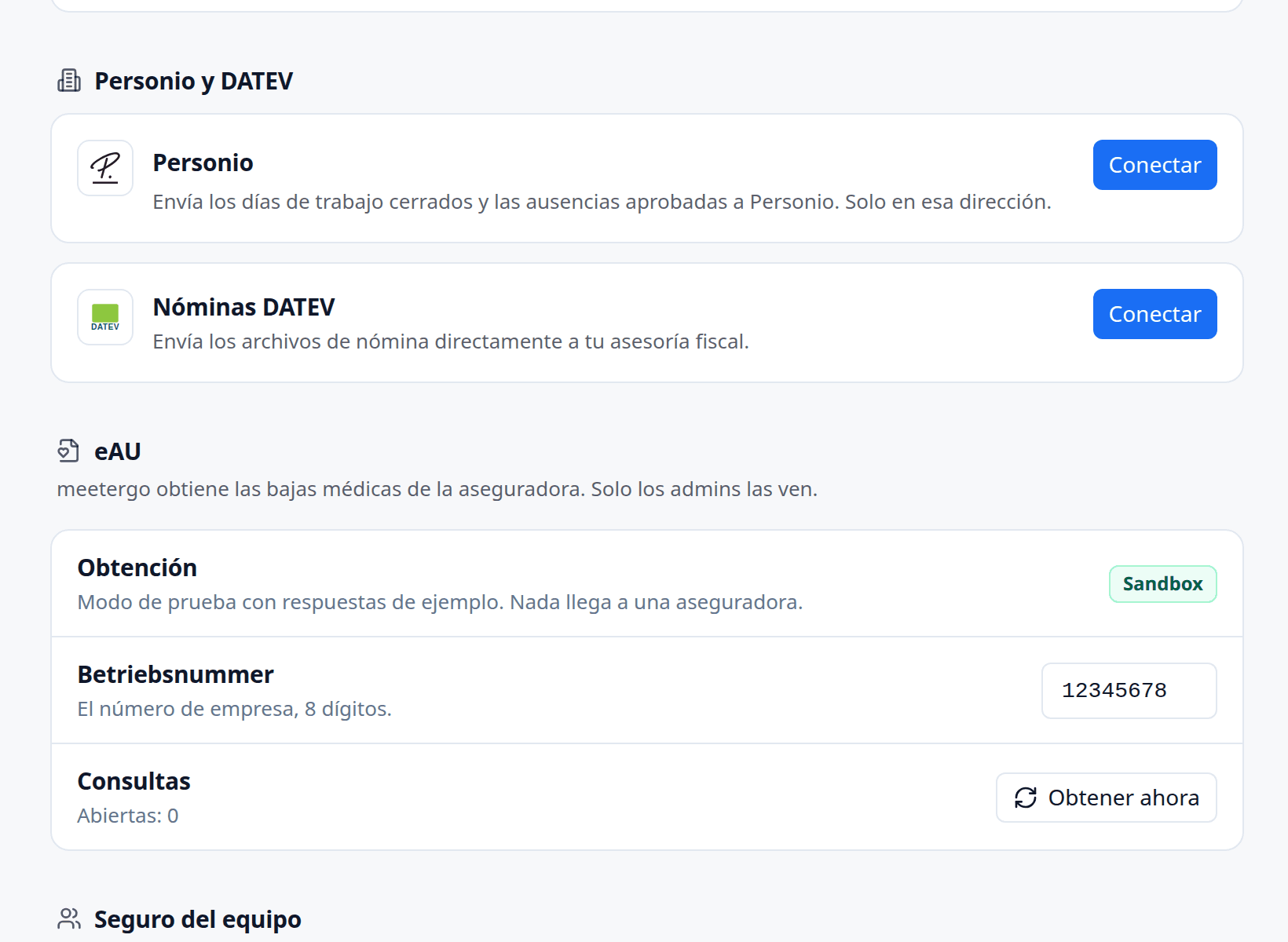Click the eAU document heart icon
Screen dimensions: 1288x942
point(69,451)
